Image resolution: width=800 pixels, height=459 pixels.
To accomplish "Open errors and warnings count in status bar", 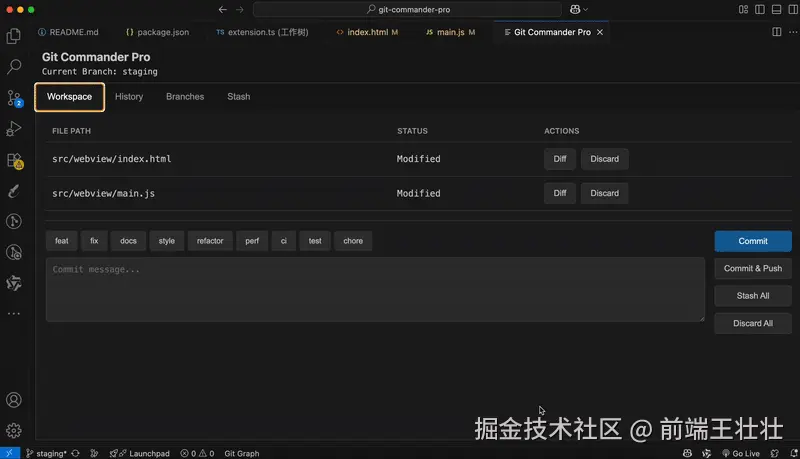I will pyautogui.click(x=197, y=453).
